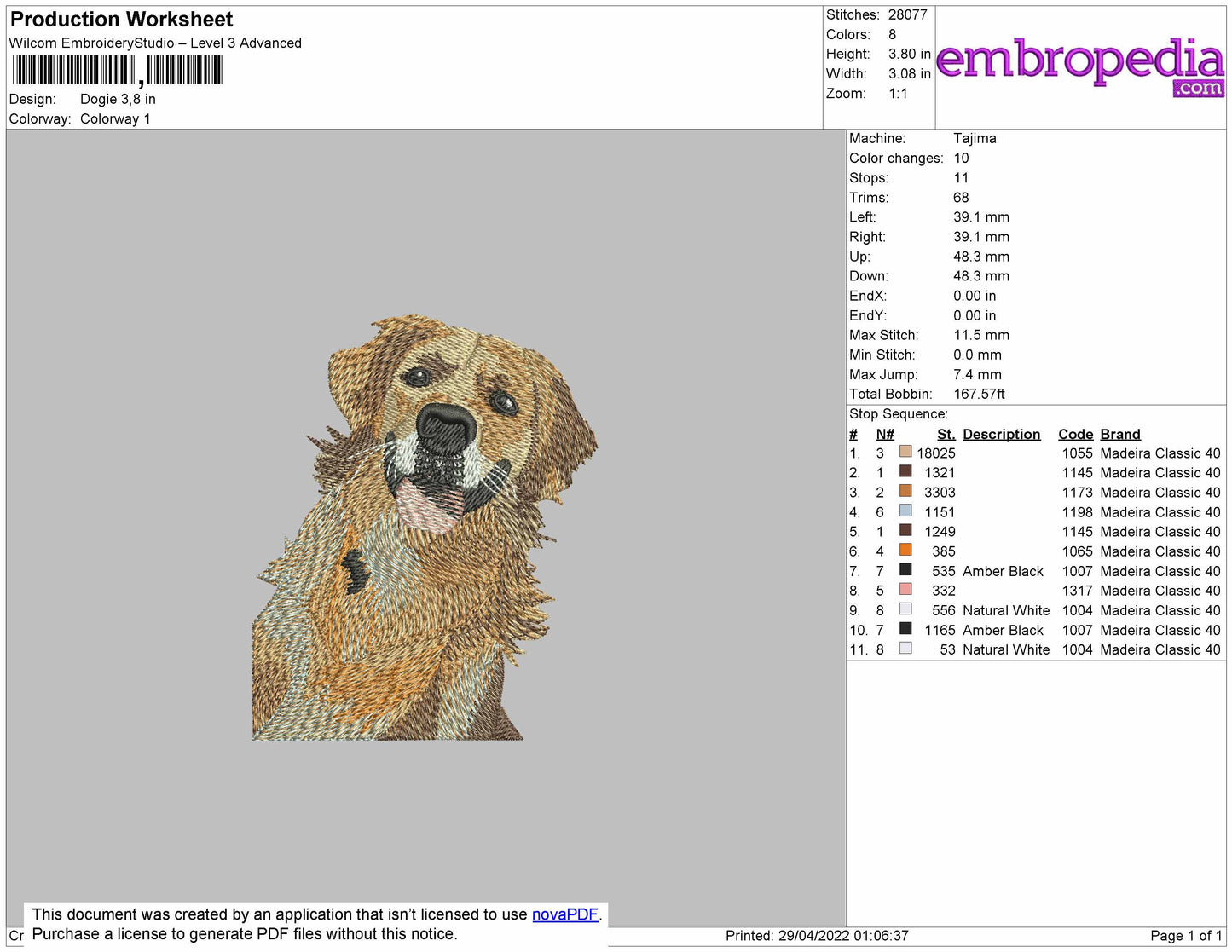Pick the white swatch for stop 11
The width and height of the screenshot is (1232, 952).
(x=905, y=648)
